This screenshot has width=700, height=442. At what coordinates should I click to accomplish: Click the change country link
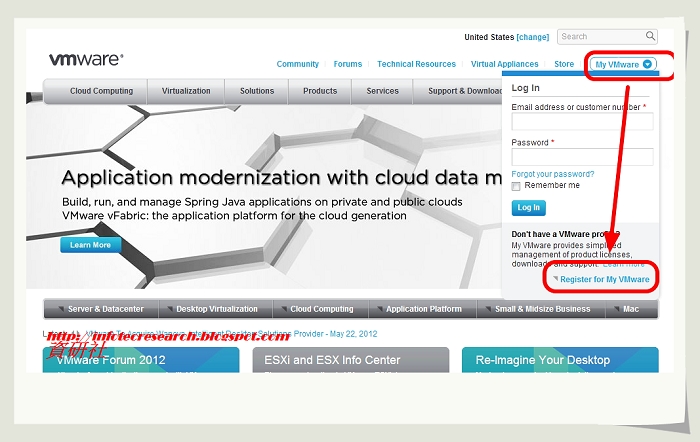[x=533, y=37]
